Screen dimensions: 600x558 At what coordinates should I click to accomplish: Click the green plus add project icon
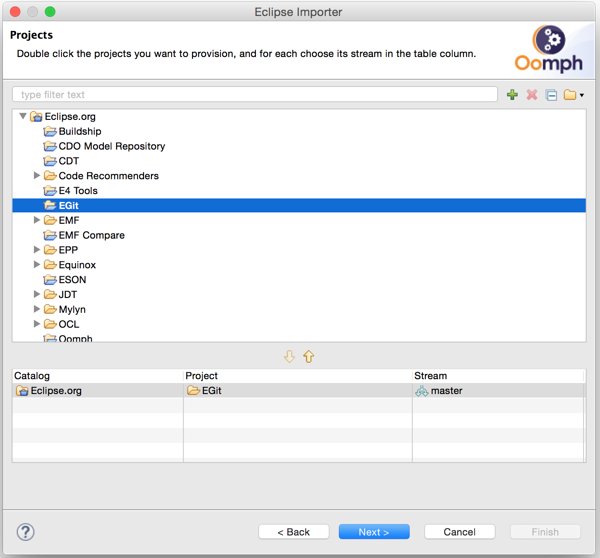pyautogui.click(x=512, y=95)
